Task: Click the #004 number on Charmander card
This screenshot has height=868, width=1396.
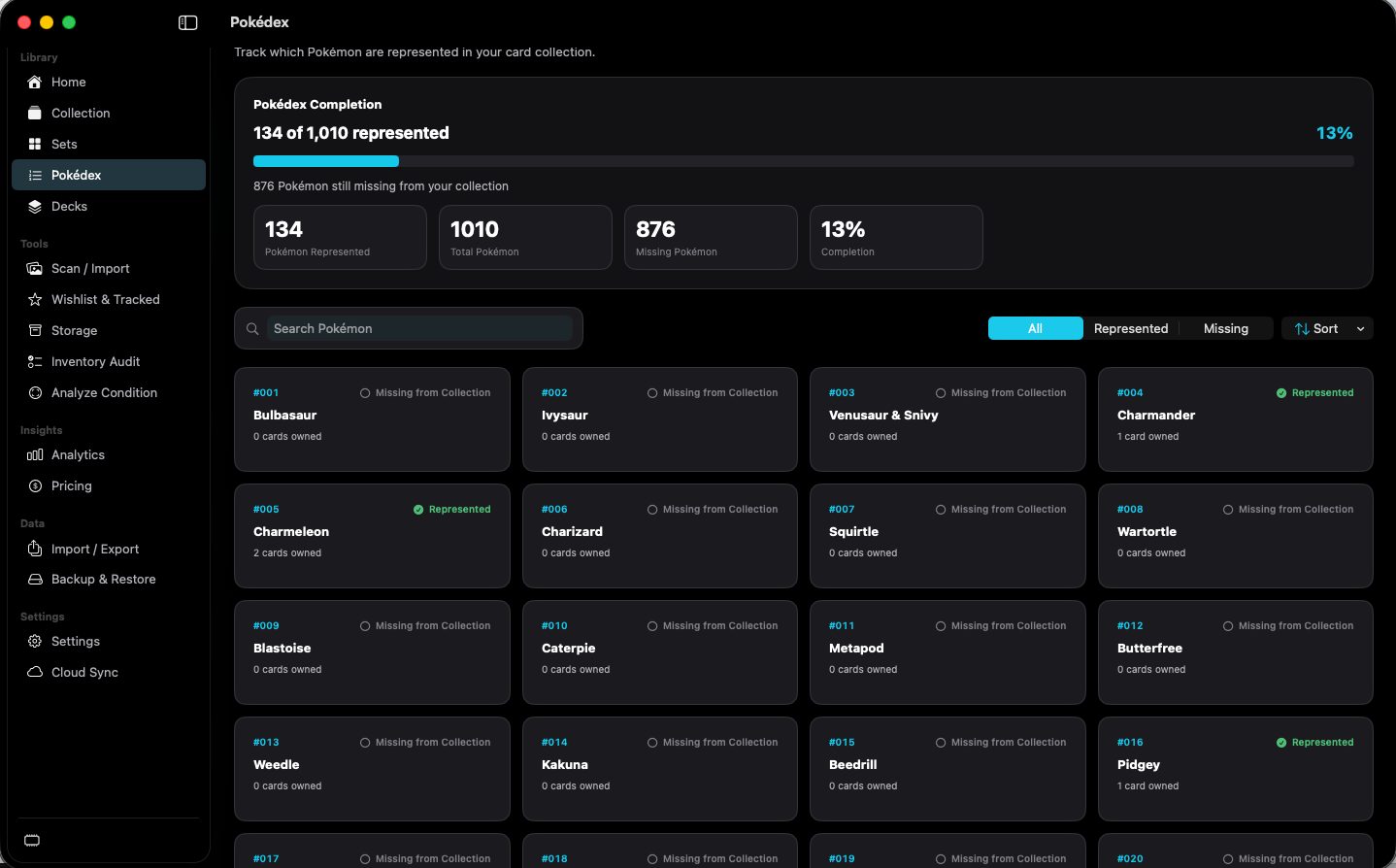Action: [1130, 393]
